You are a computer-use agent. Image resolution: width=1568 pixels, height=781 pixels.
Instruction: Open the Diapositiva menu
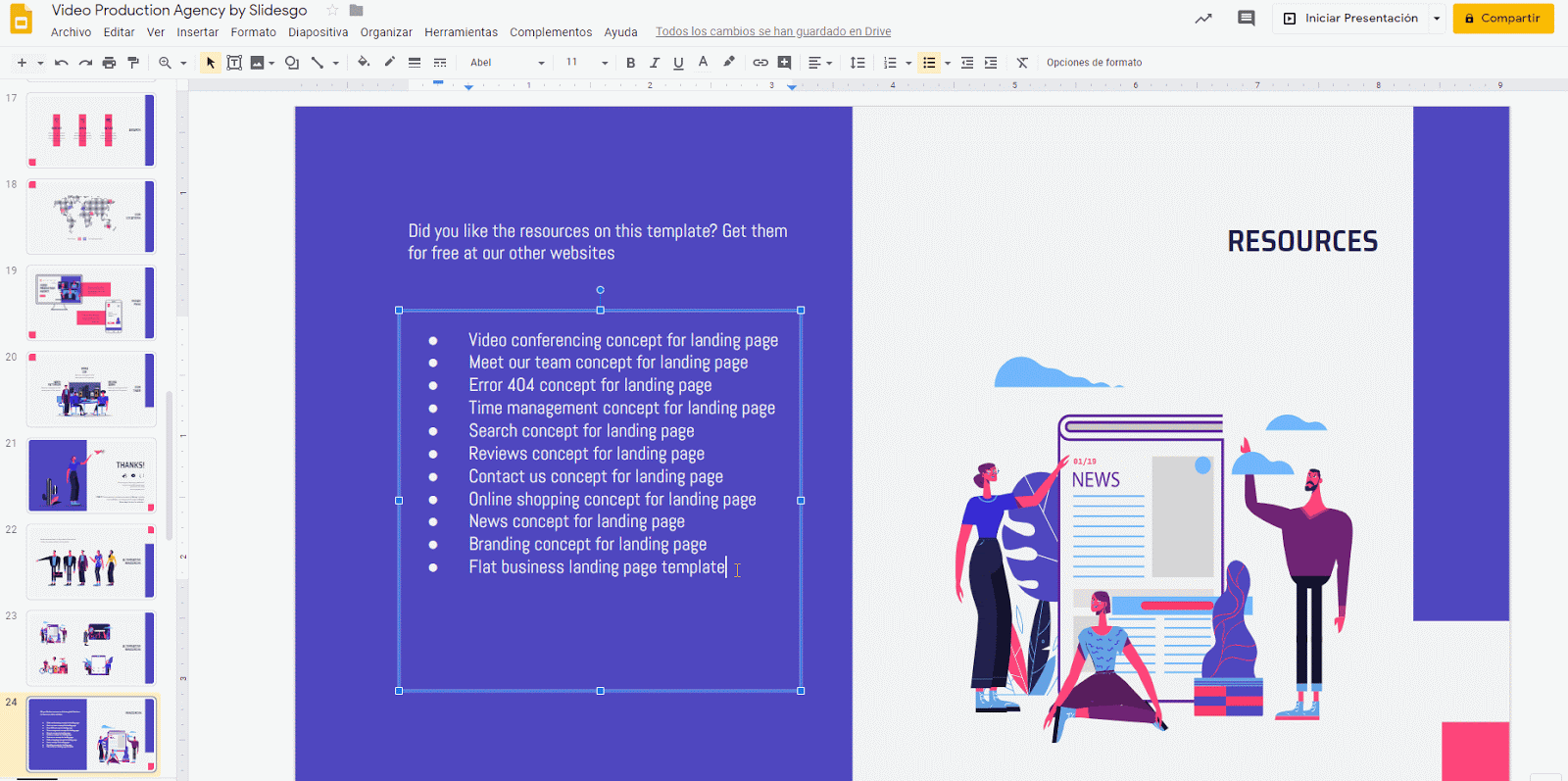pyautogui.click(x=318, y=32)
